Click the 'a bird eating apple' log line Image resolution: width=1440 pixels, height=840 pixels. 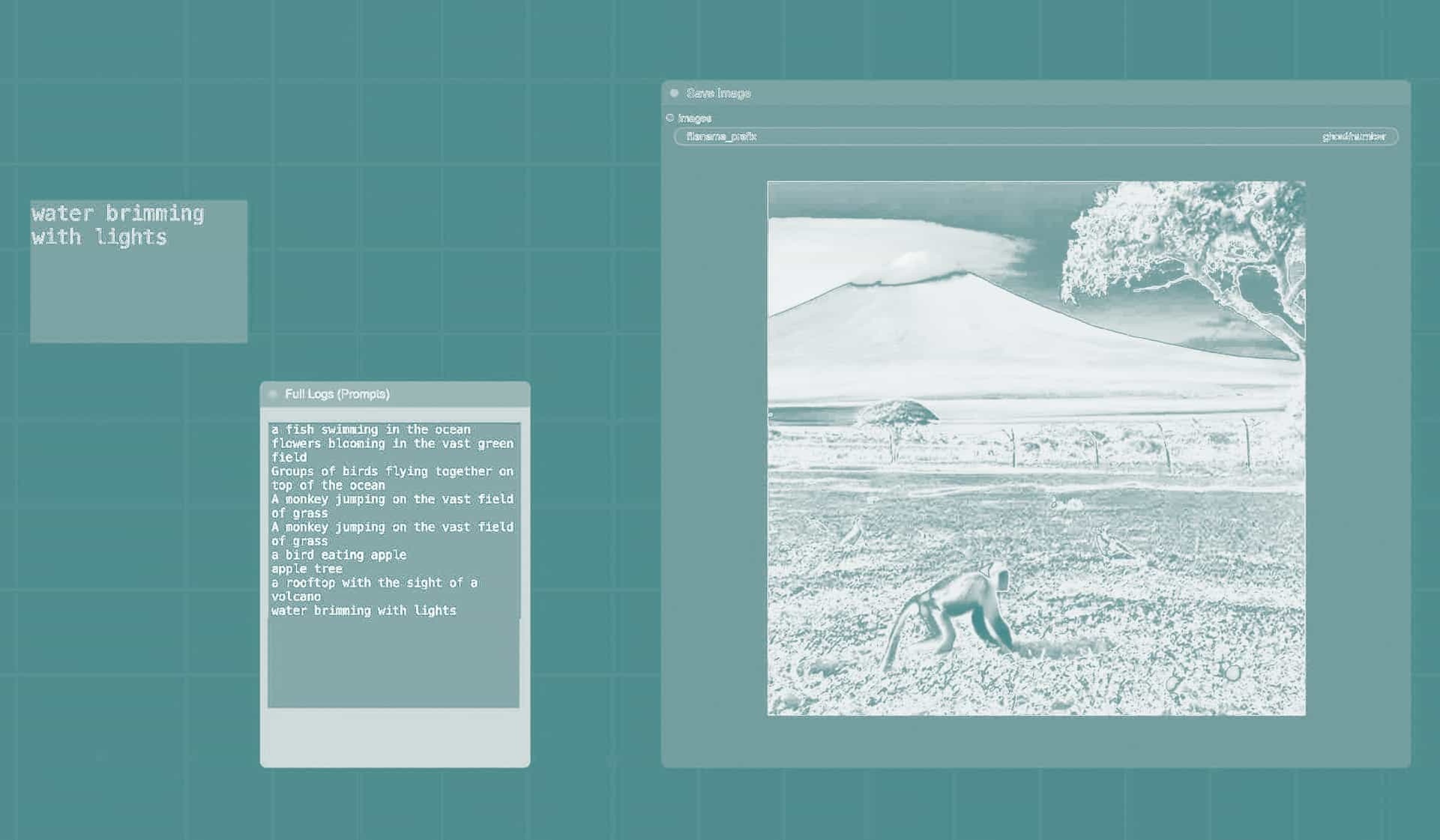coord(339,555)
